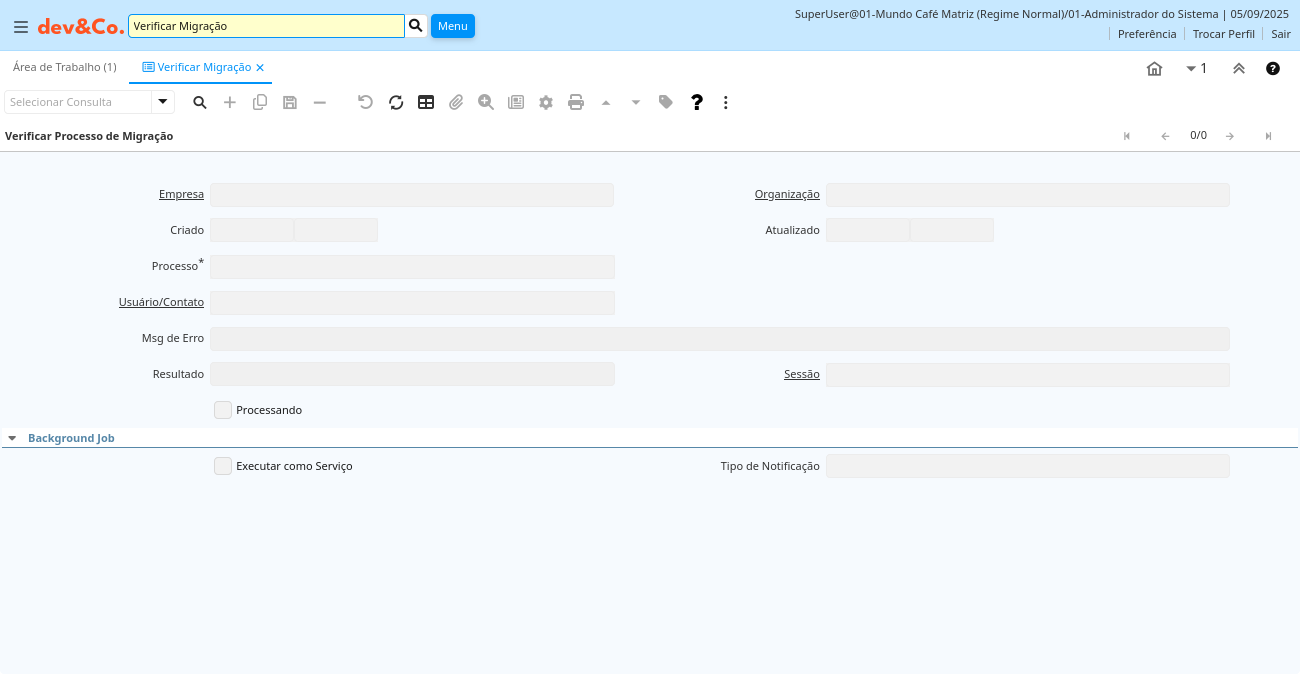Click the Processo input field
1300x674 pixels.
click(x=412, y=267)
